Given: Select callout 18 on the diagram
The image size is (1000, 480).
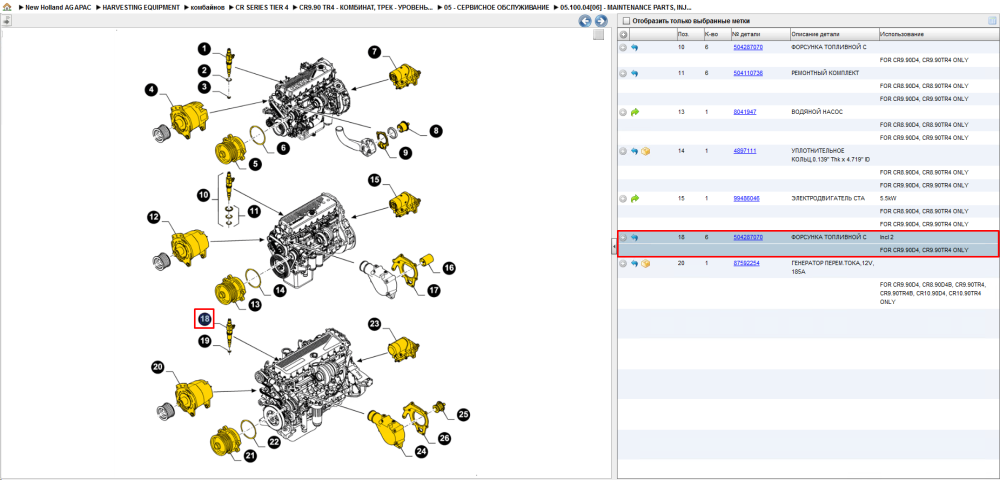Looking at the screenshot, I should click(x=204, y=318).
